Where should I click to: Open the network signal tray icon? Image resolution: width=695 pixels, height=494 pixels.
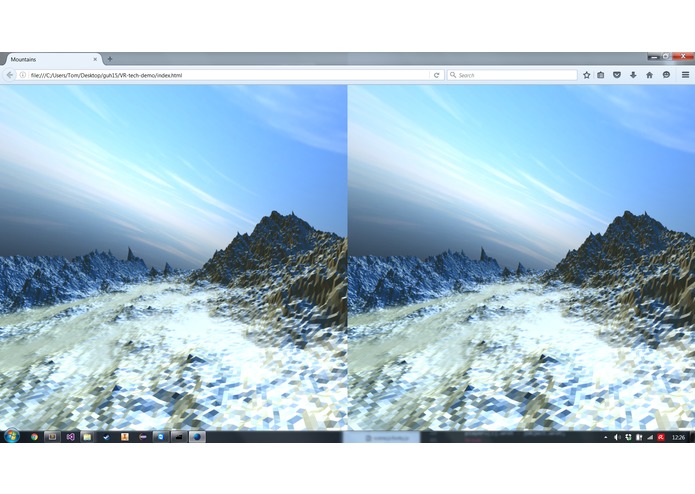[x=650, y=437]
